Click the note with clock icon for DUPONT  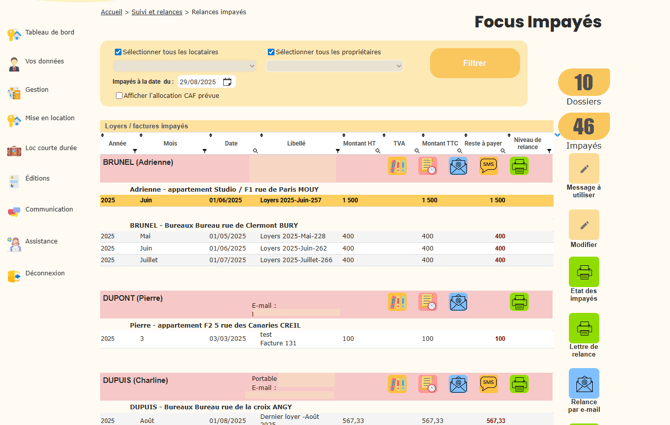click(x=428, y=302)
